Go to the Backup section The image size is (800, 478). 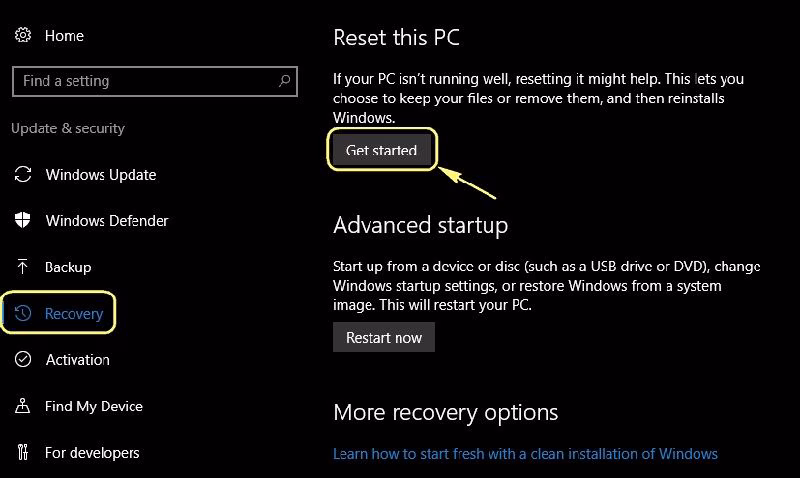coord(68,267)
